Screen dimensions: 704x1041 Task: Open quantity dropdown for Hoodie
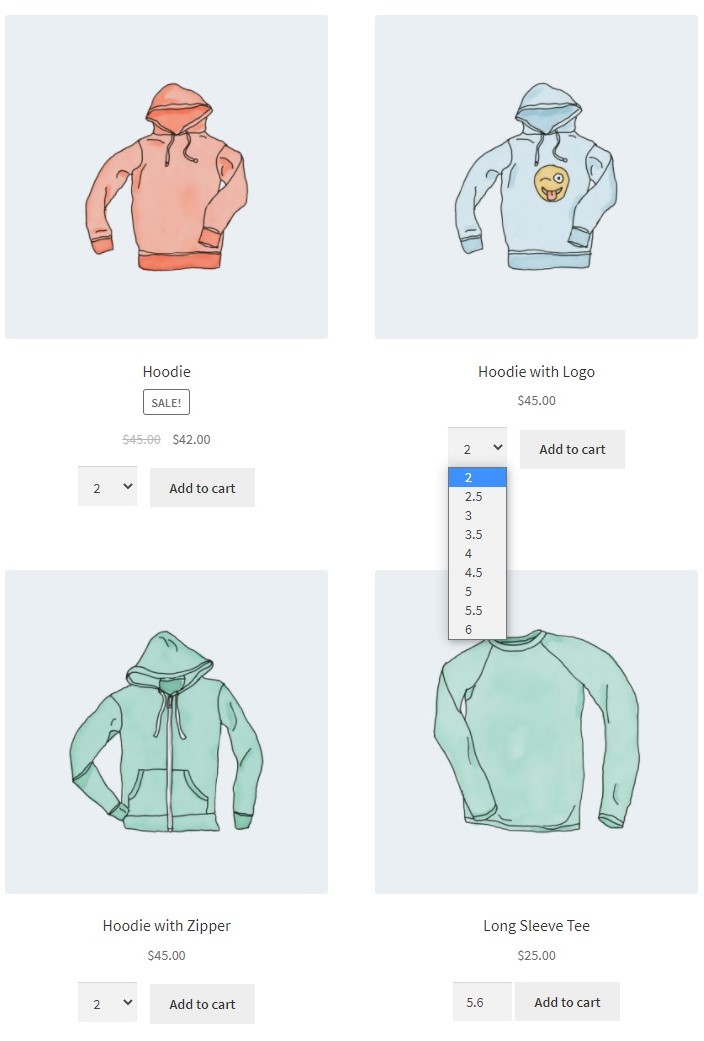[108, 487]
